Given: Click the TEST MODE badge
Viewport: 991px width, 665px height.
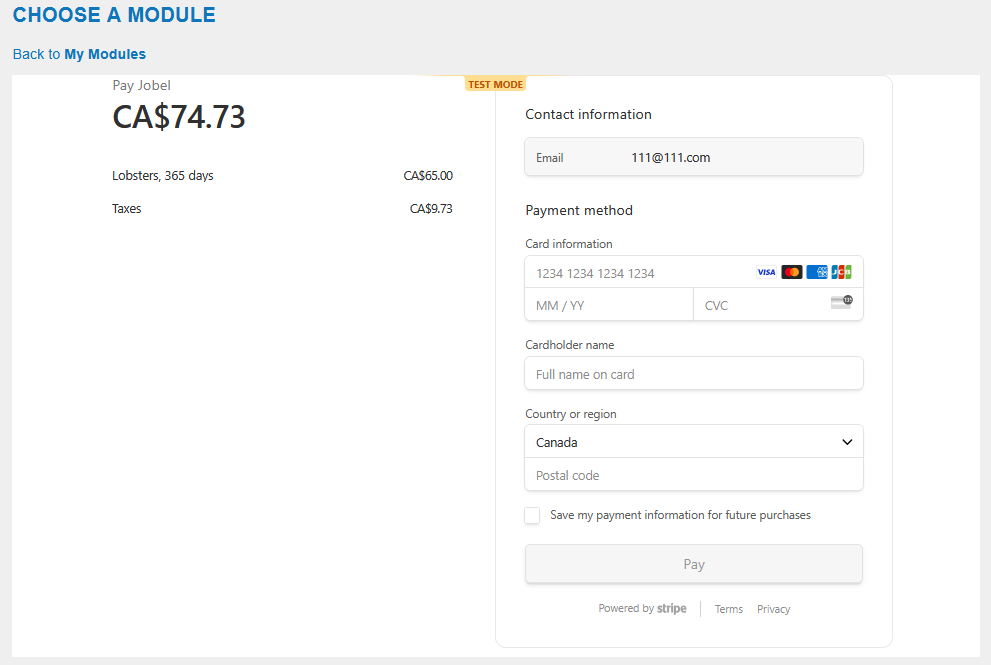Looking at the screenshot, I should (495, 84).
